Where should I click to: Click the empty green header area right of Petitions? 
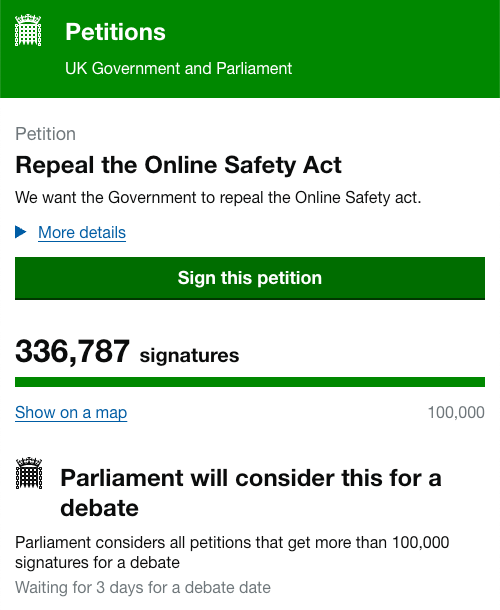pos(331,32)
